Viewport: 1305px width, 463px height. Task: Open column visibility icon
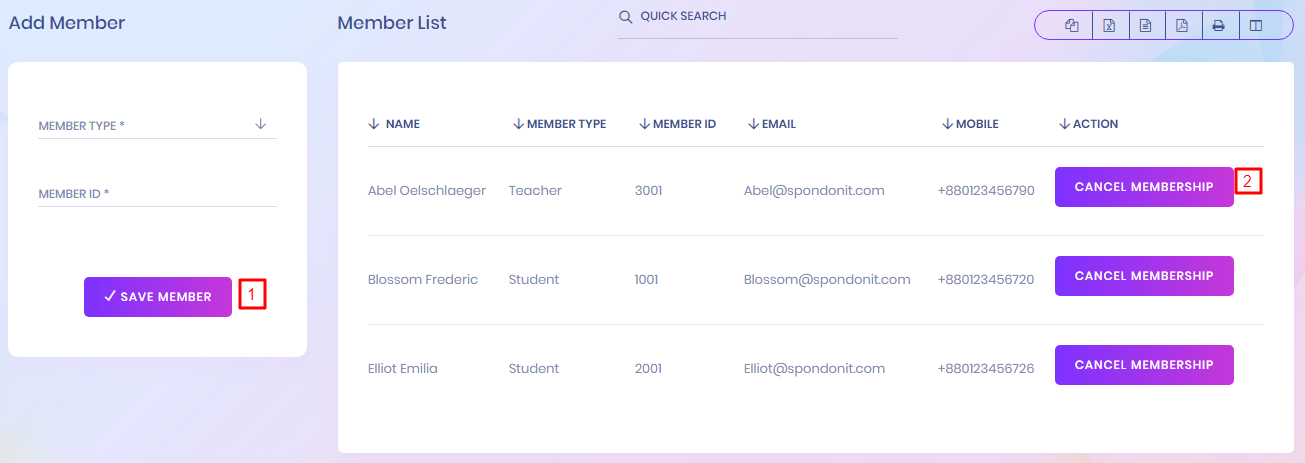(x=1254, y=26)
